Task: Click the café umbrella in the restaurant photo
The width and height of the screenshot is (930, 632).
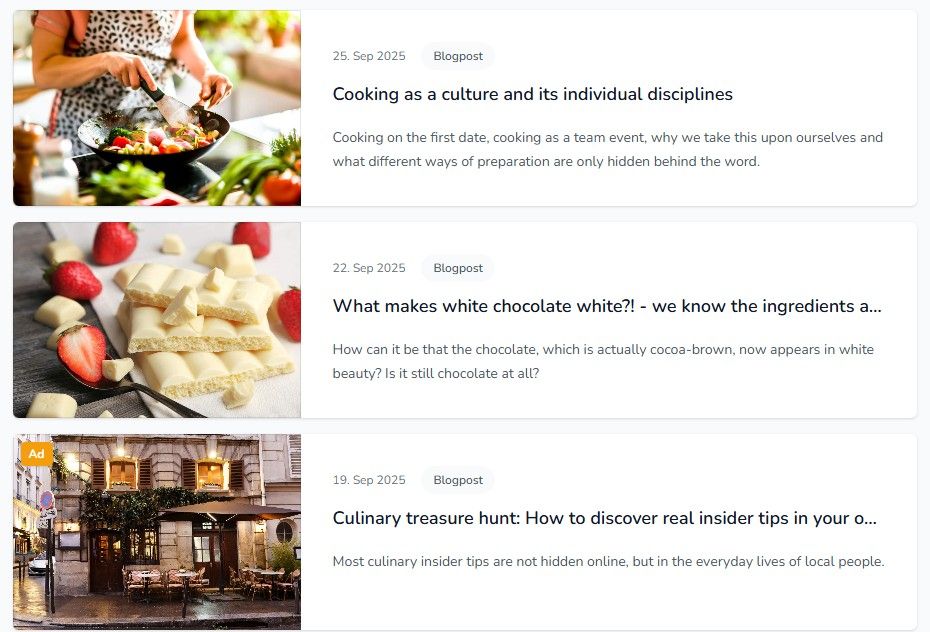Action: [228, 510]
